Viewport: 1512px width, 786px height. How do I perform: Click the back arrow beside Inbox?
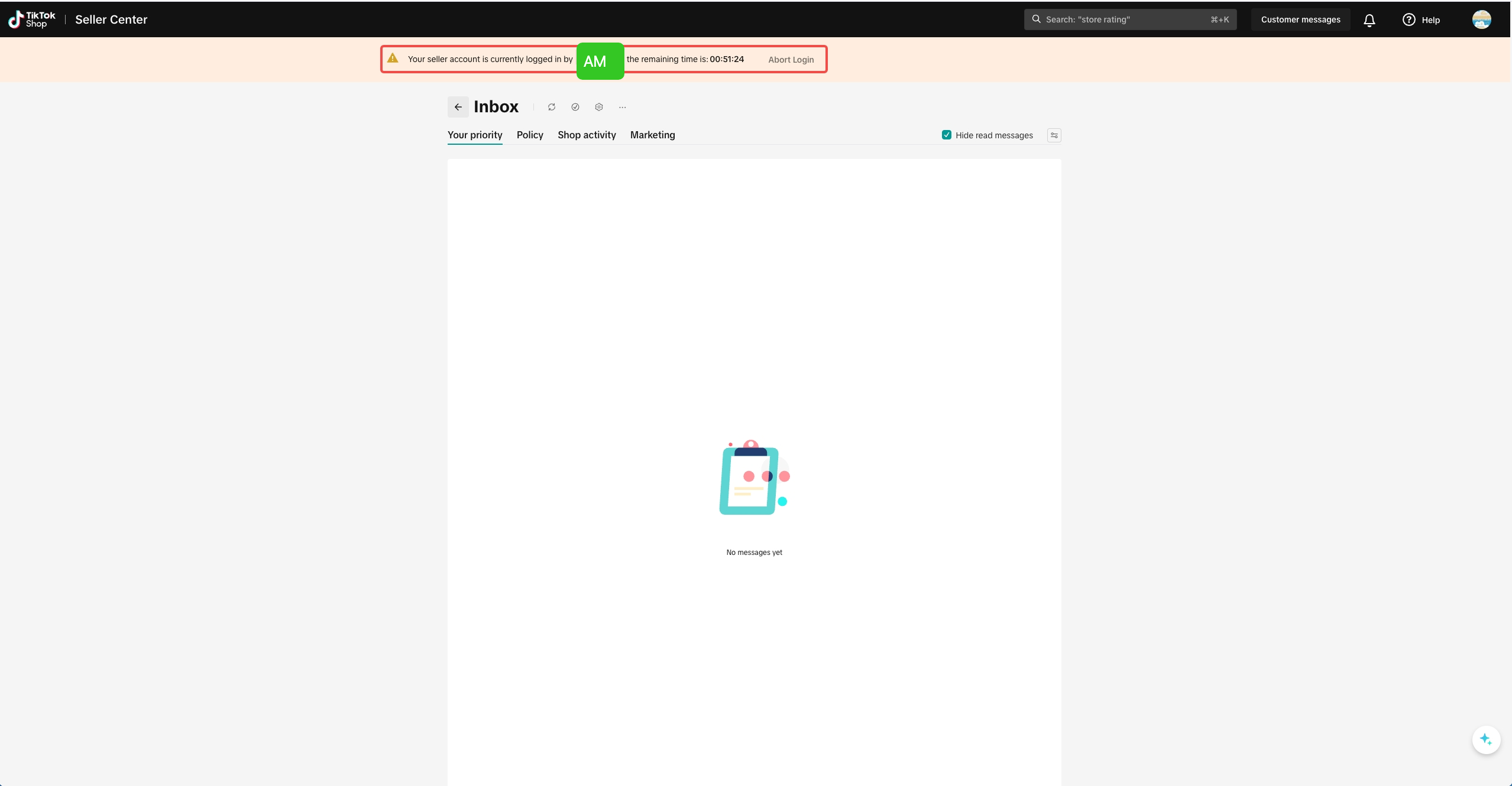point(458,107)
